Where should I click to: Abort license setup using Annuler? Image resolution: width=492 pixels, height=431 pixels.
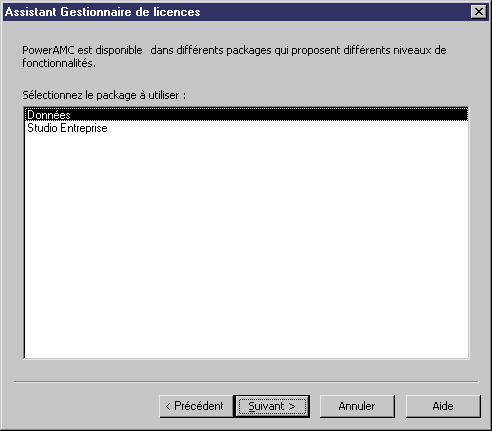click(x=357, y=406)
